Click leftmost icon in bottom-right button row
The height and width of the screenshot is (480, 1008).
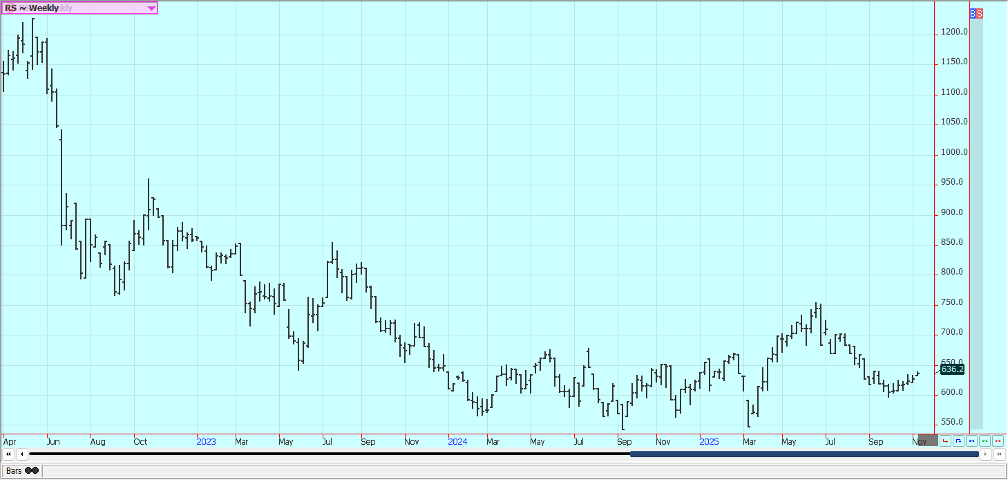tap(945, 440)
